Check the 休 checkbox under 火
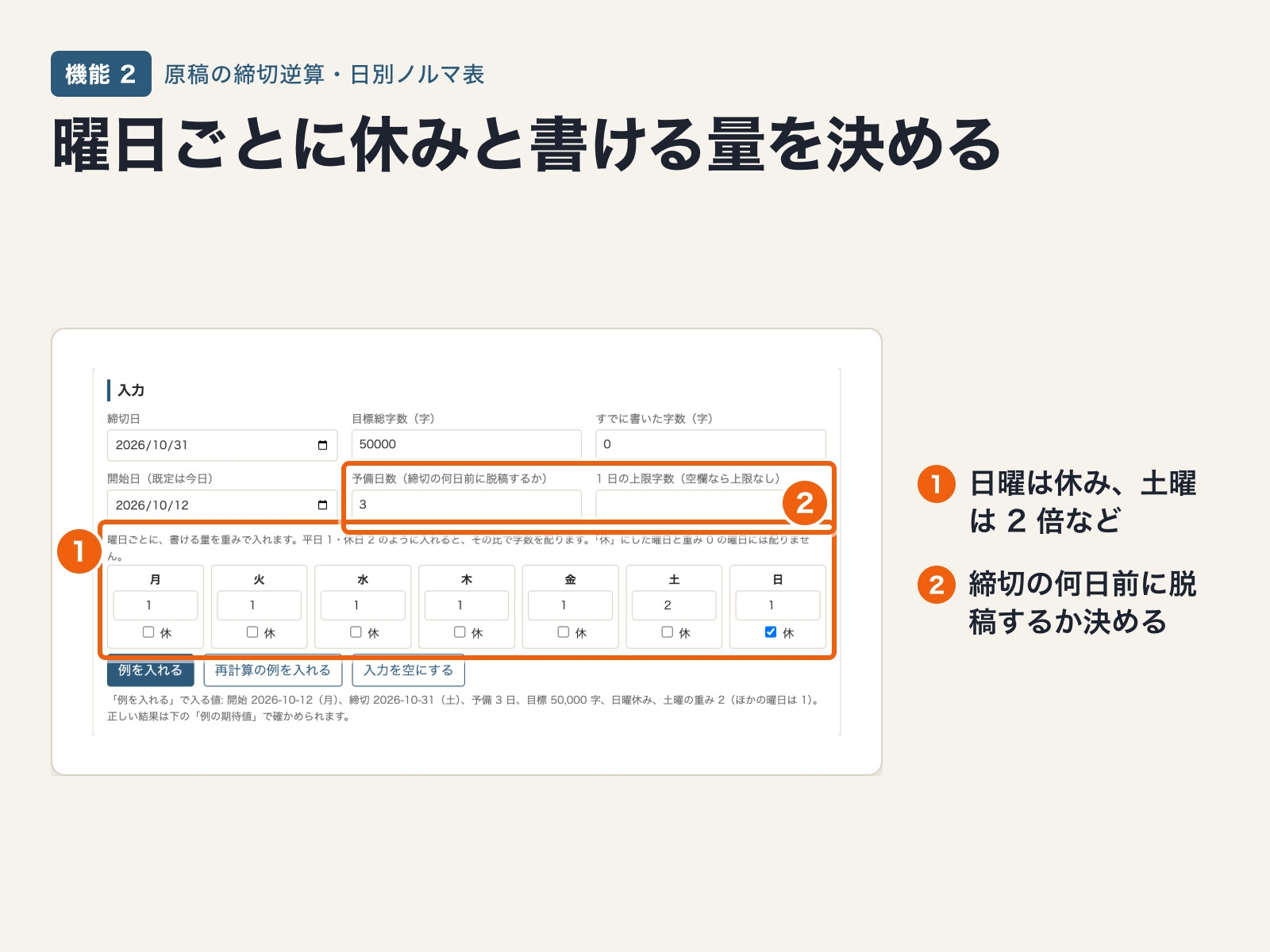This screenshot has width=1270, height=952. [x=252, y=632]
